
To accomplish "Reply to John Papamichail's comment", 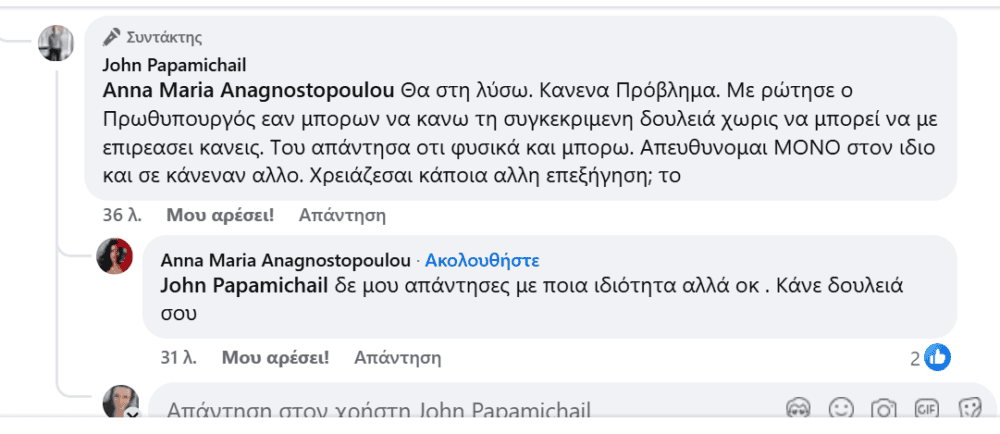I will point(342,215).
